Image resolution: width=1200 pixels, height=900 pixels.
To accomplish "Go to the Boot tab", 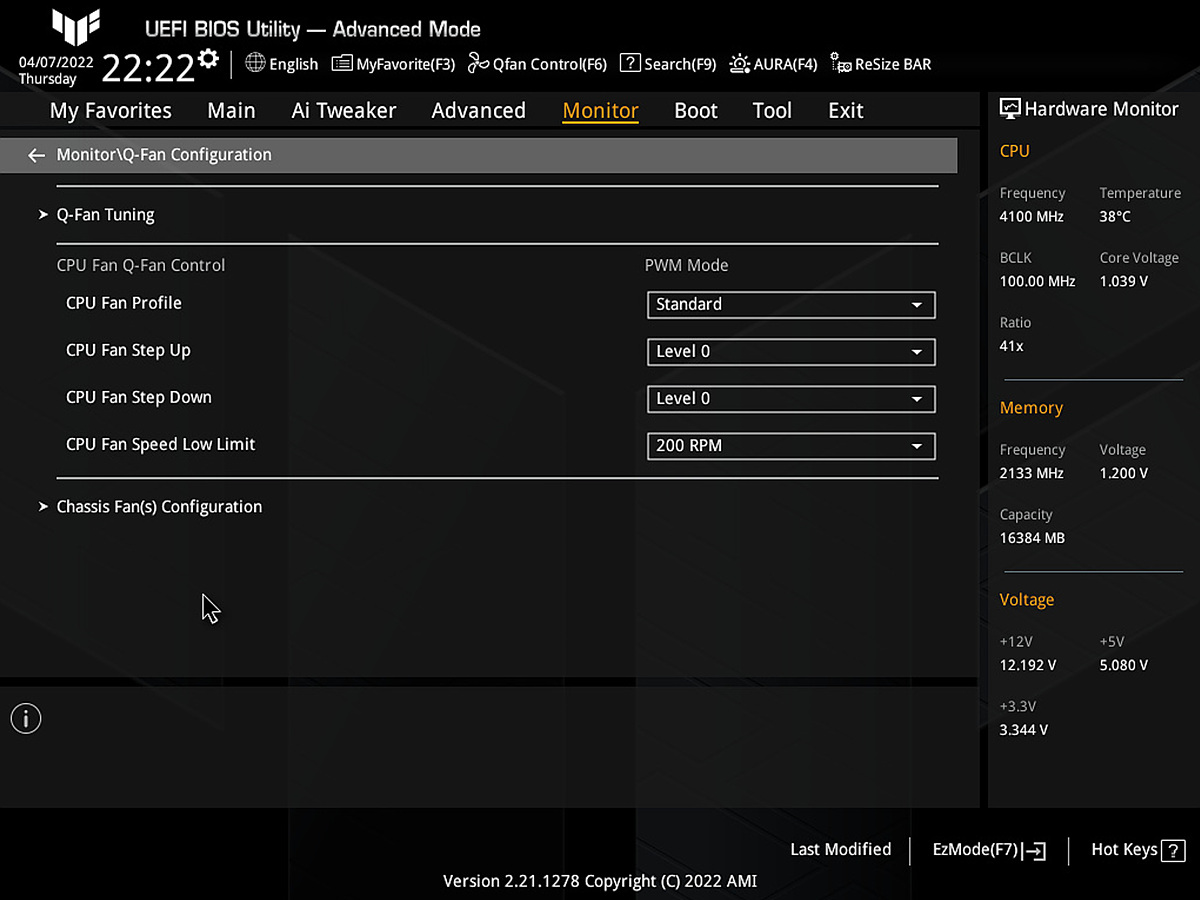I will pyautogui.click(x=696, y=111).
